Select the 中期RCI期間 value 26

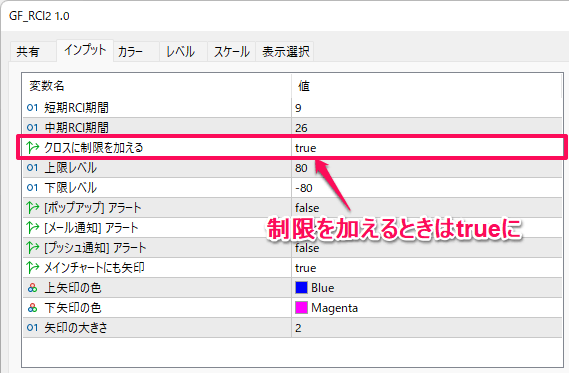pyautogui.click(x=301, y=128)
